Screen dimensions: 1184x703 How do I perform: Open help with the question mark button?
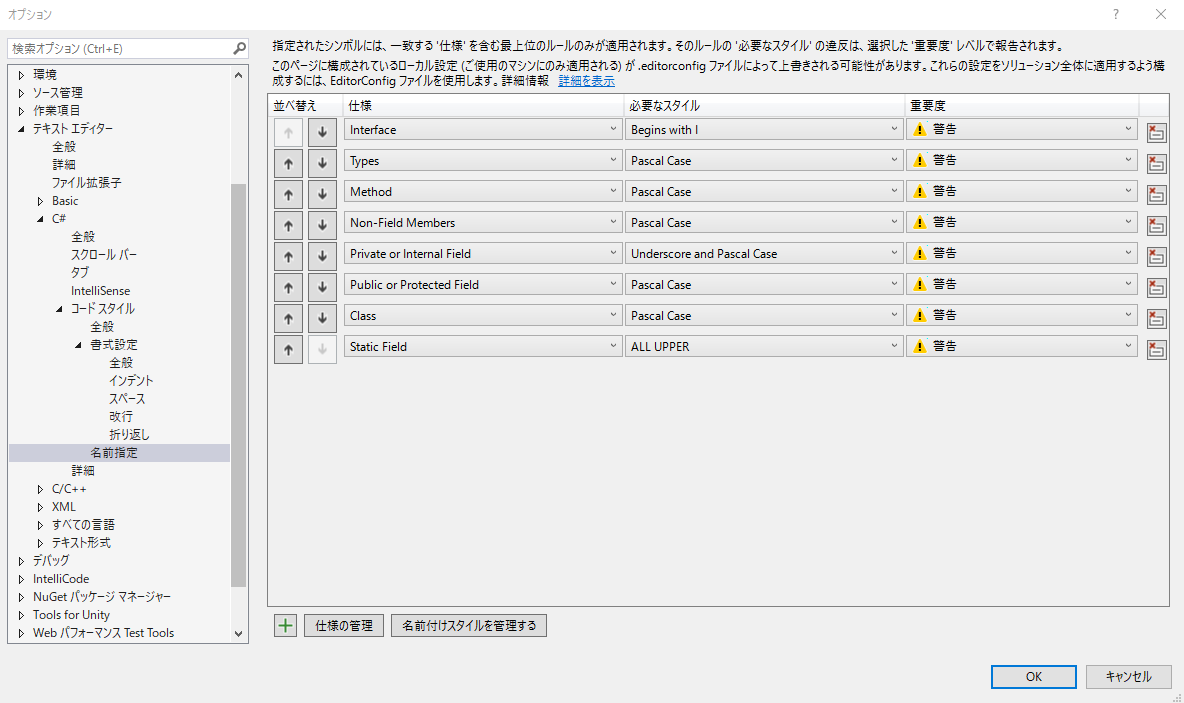(1115, 14)
